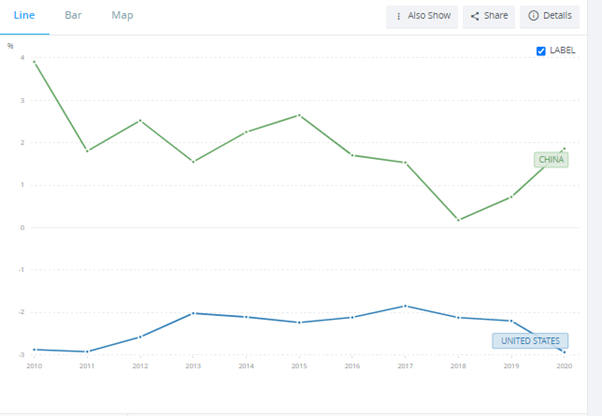Click the UNITED STATES series label
This screenshot has height=416, width=602.
point(530,341)
